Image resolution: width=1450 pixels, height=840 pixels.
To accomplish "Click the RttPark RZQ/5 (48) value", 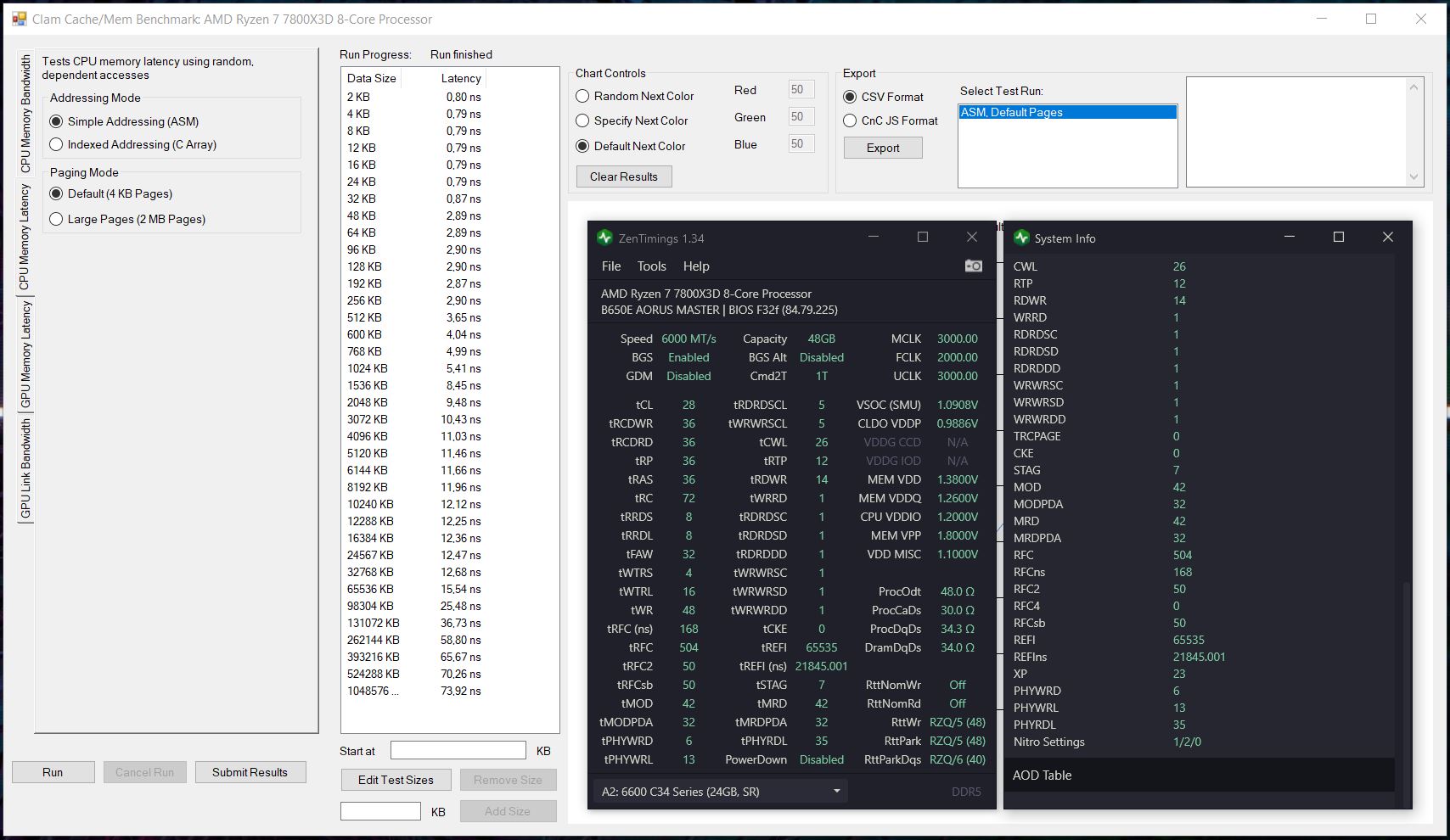I will (958, 741).
